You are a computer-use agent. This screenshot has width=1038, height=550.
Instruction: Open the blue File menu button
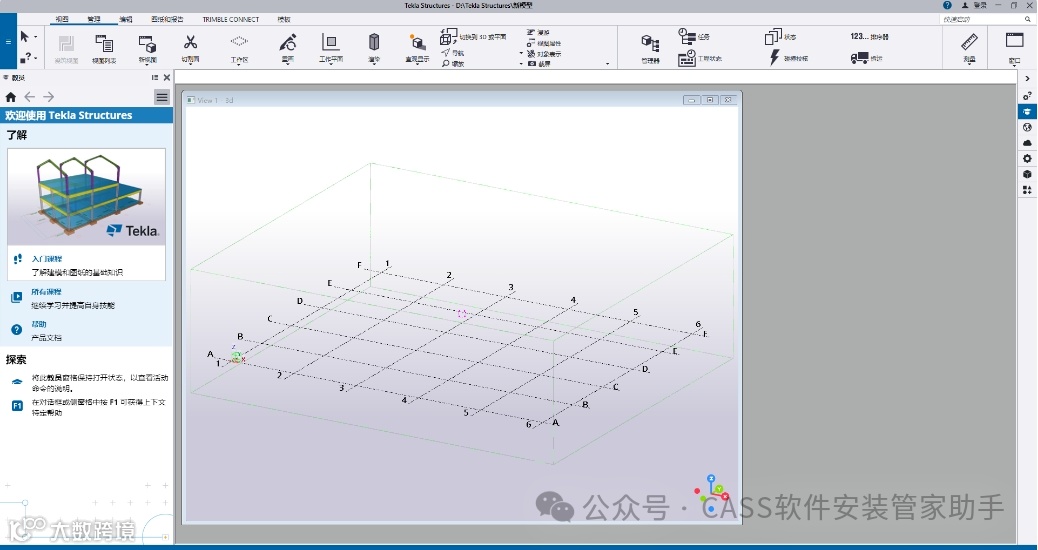(8, 41)
